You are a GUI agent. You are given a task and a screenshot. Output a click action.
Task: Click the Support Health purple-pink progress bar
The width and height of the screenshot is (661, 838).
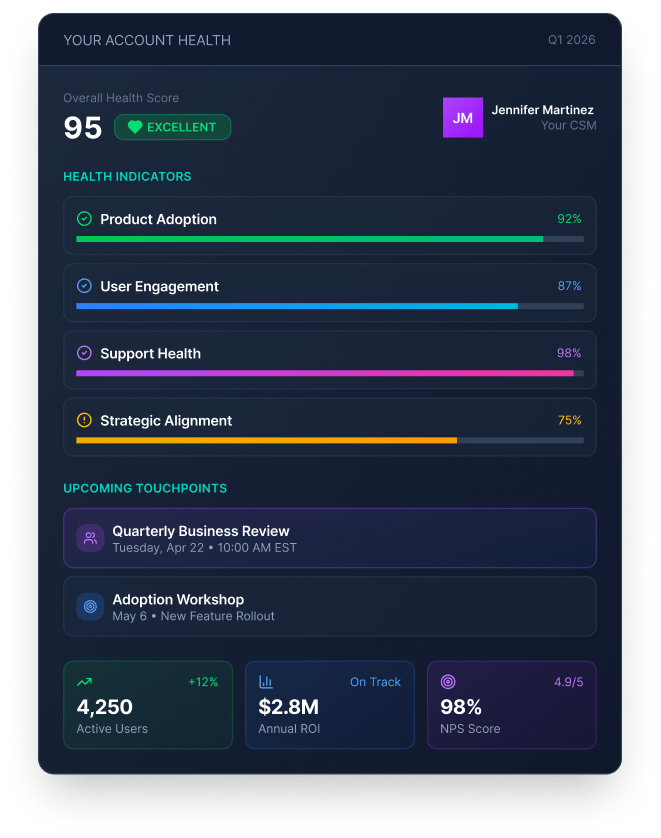pyautogui.click(x=330, y=374)
